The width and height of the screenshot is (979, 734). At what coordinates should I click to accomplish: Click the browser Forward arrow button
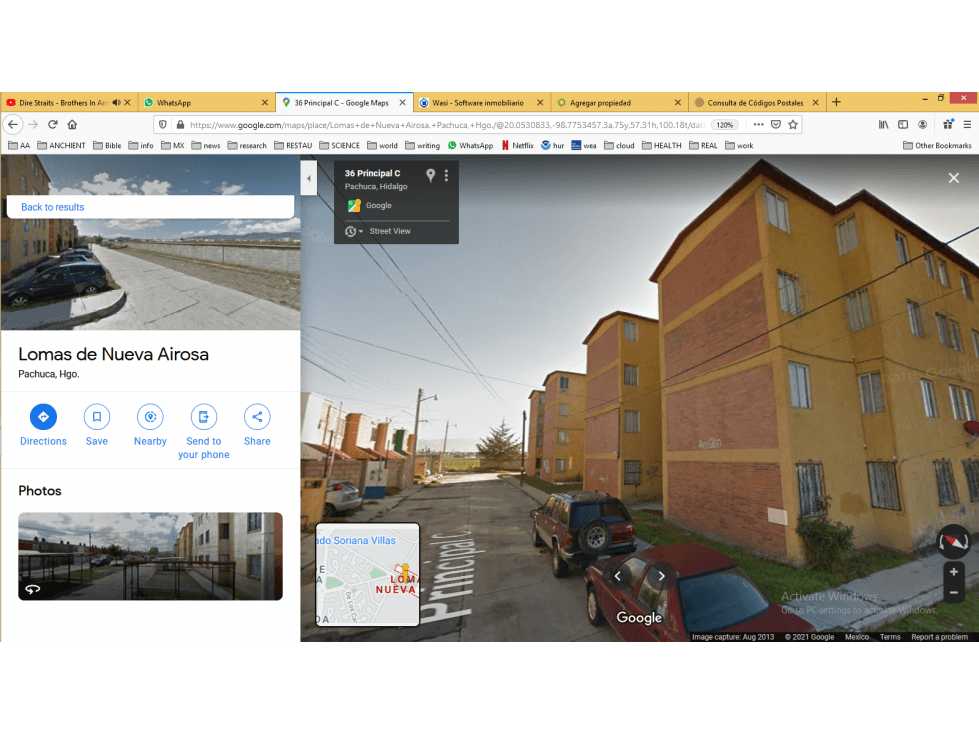(x=33, y=124)
